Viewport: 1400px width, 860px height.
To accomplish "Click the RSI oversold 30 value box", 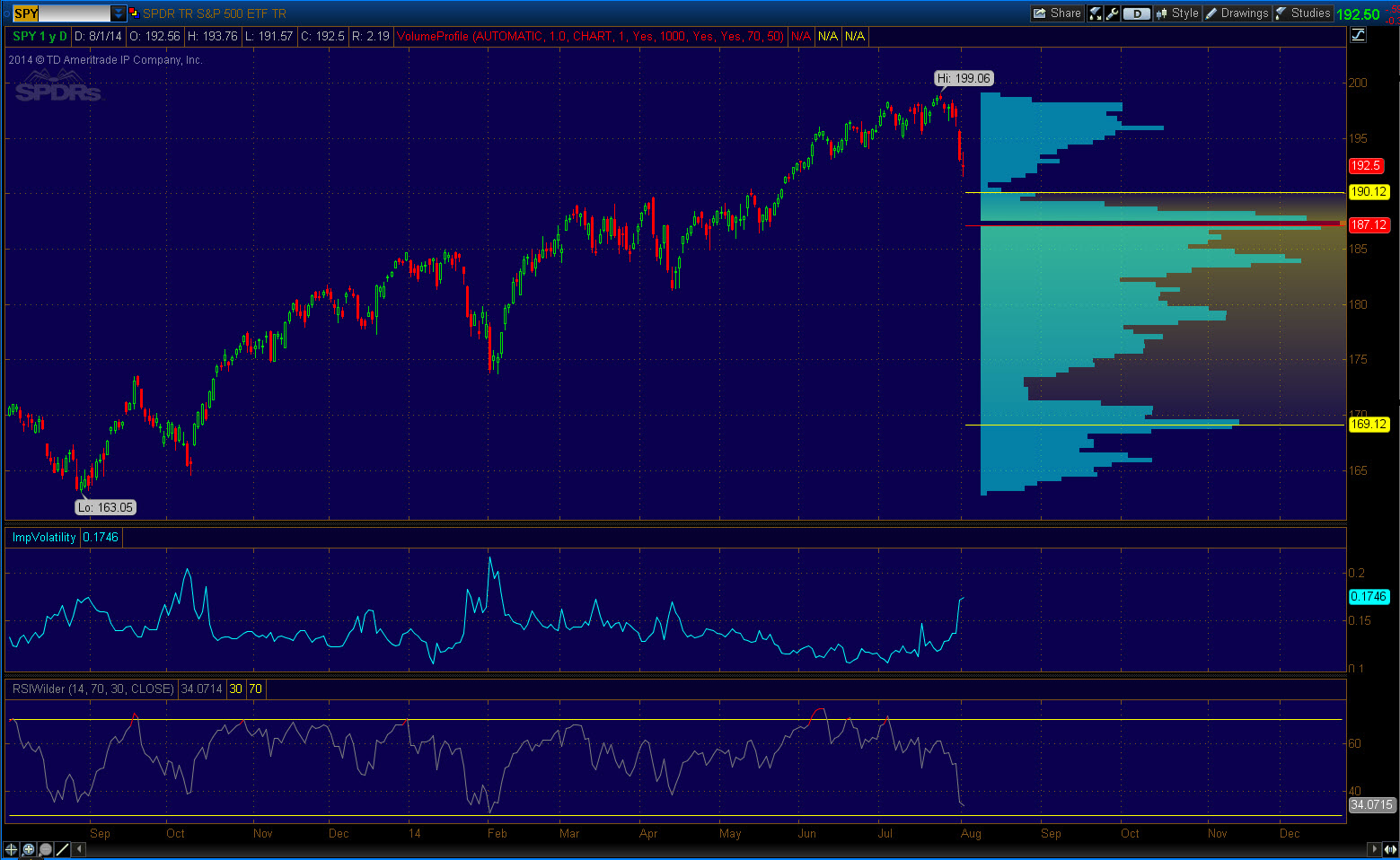I will (236, 689).
